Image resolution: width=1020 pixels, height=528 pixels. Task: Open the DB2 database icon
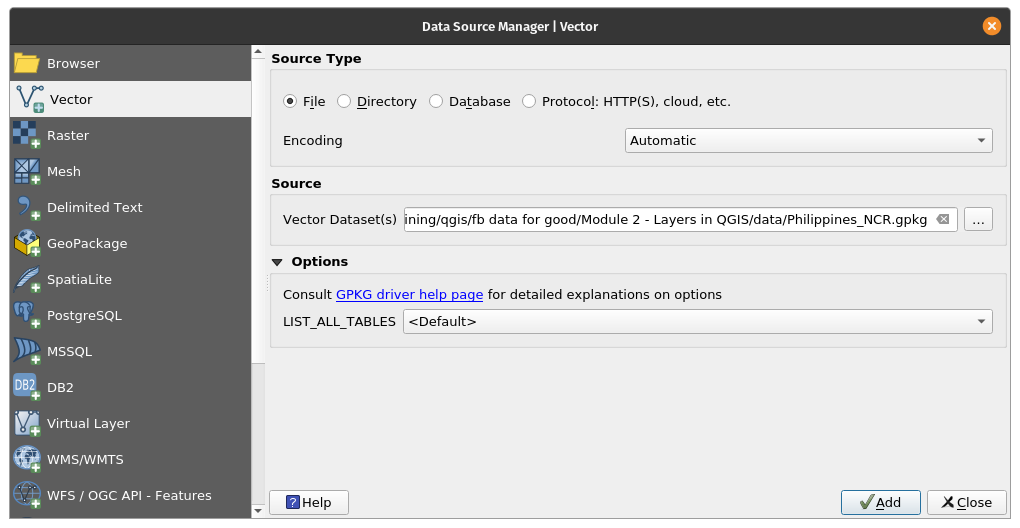[27, 388]
